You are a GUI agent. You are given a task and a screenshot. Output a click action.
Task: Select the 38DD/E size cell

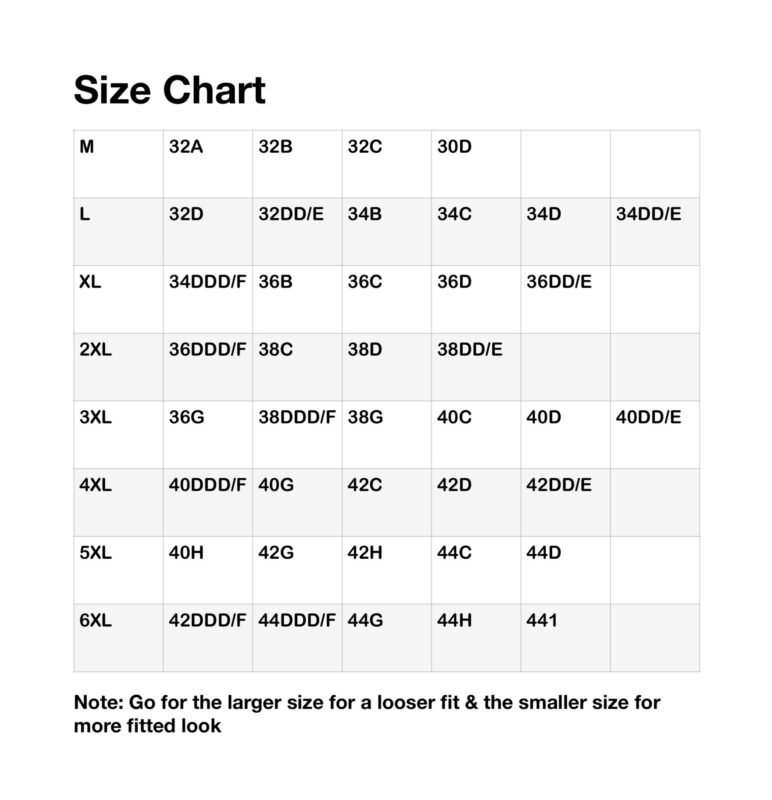pyautogui.click(x=470, y=349)
